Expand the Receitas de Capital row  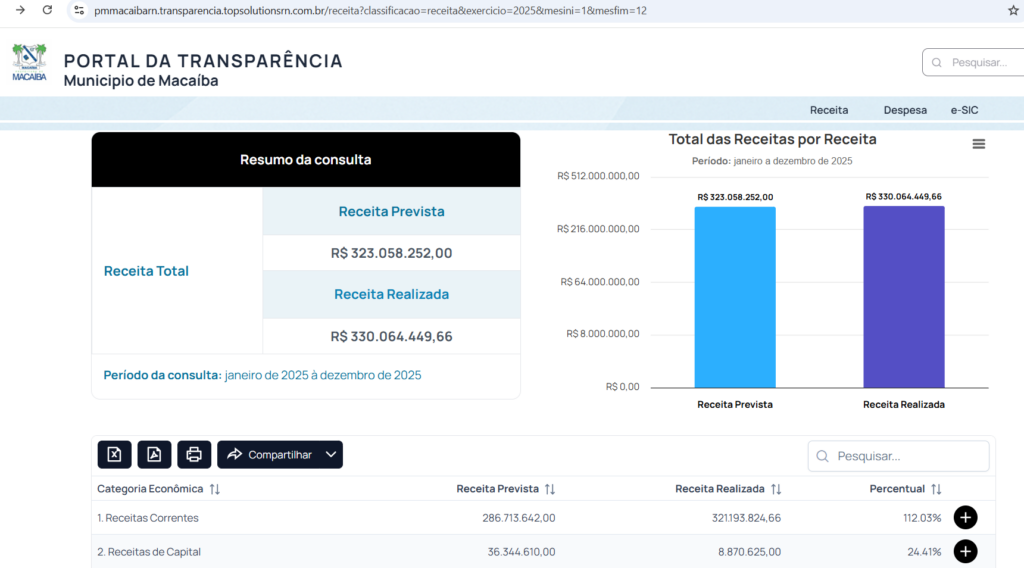click(x=965, y=551)
